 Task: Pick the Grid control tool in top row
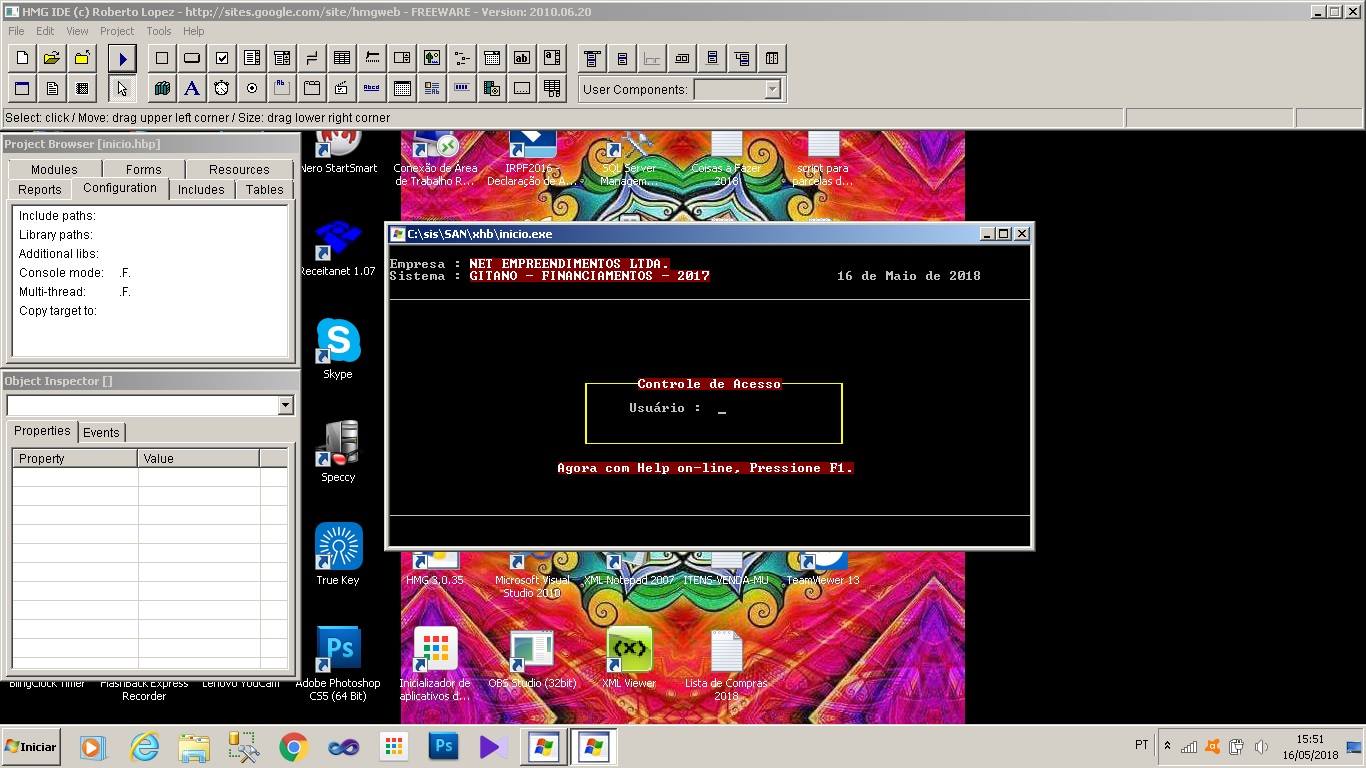pos(342,58)
